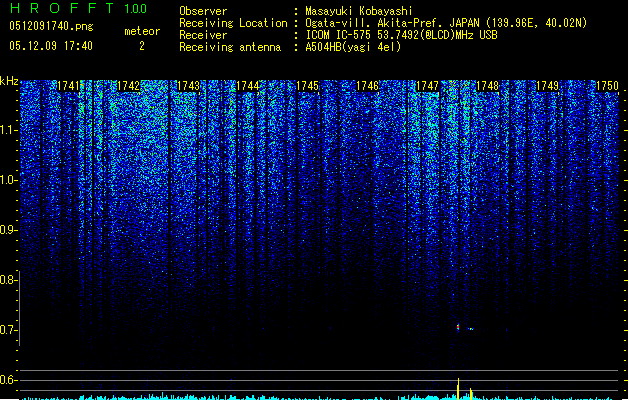Click the tall yellow signal peak
This screenshot has height=400, width=629.
coord(458,389)
